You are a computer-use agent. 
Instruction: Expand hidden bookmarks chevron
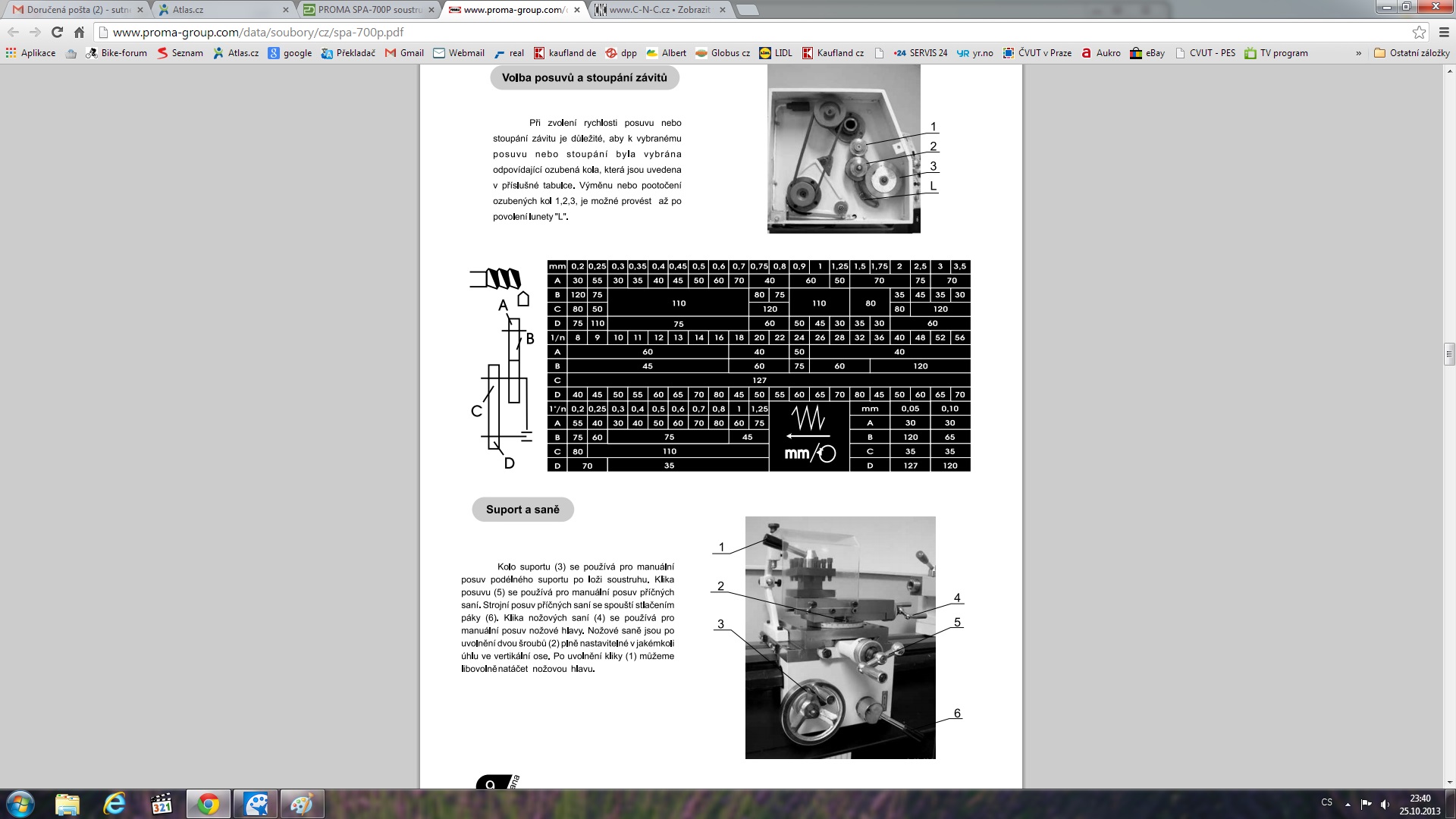(1358, 53)
